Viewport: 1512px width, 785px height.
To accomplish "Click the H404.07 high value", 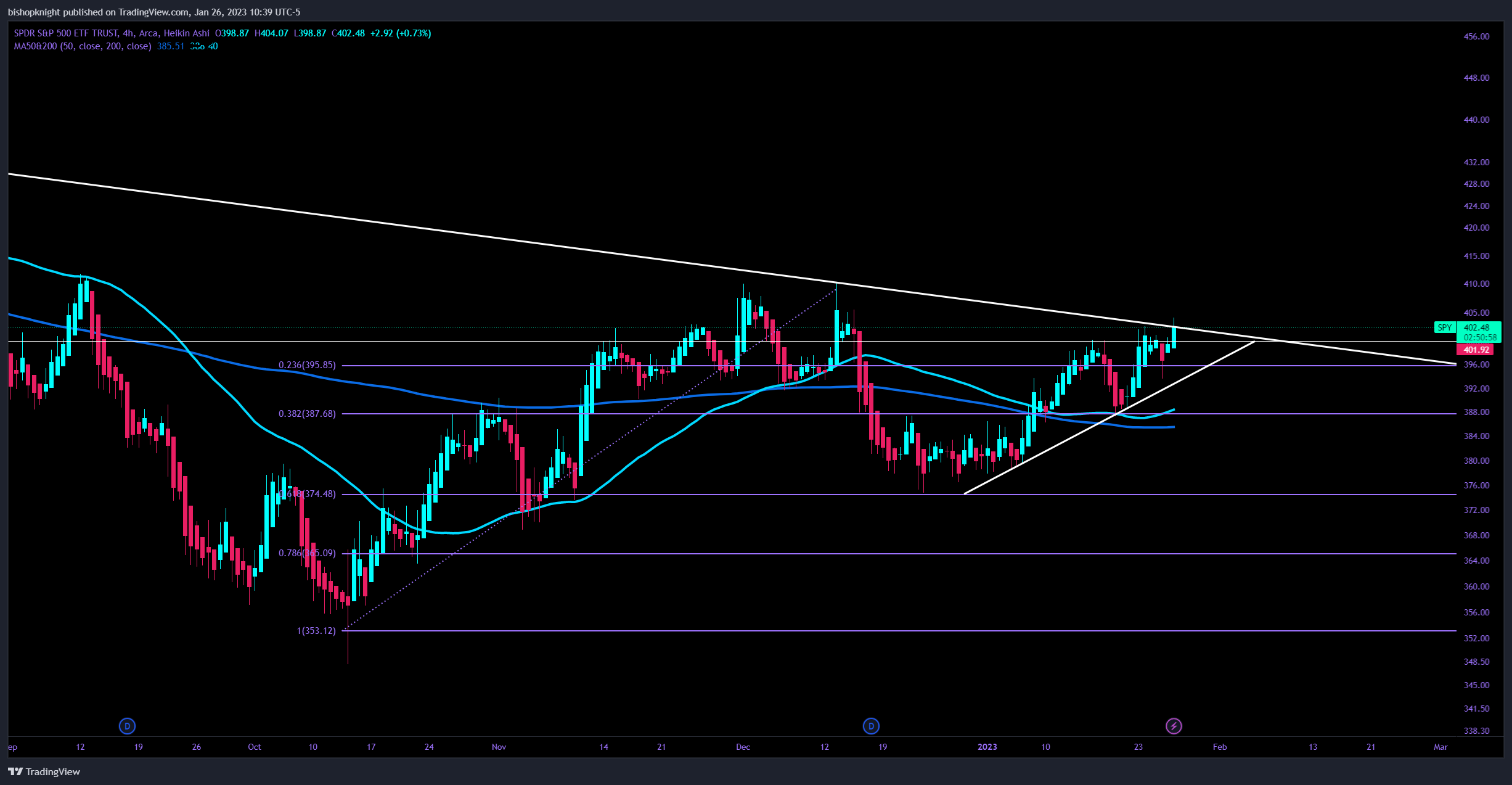I will pos(271,33).
